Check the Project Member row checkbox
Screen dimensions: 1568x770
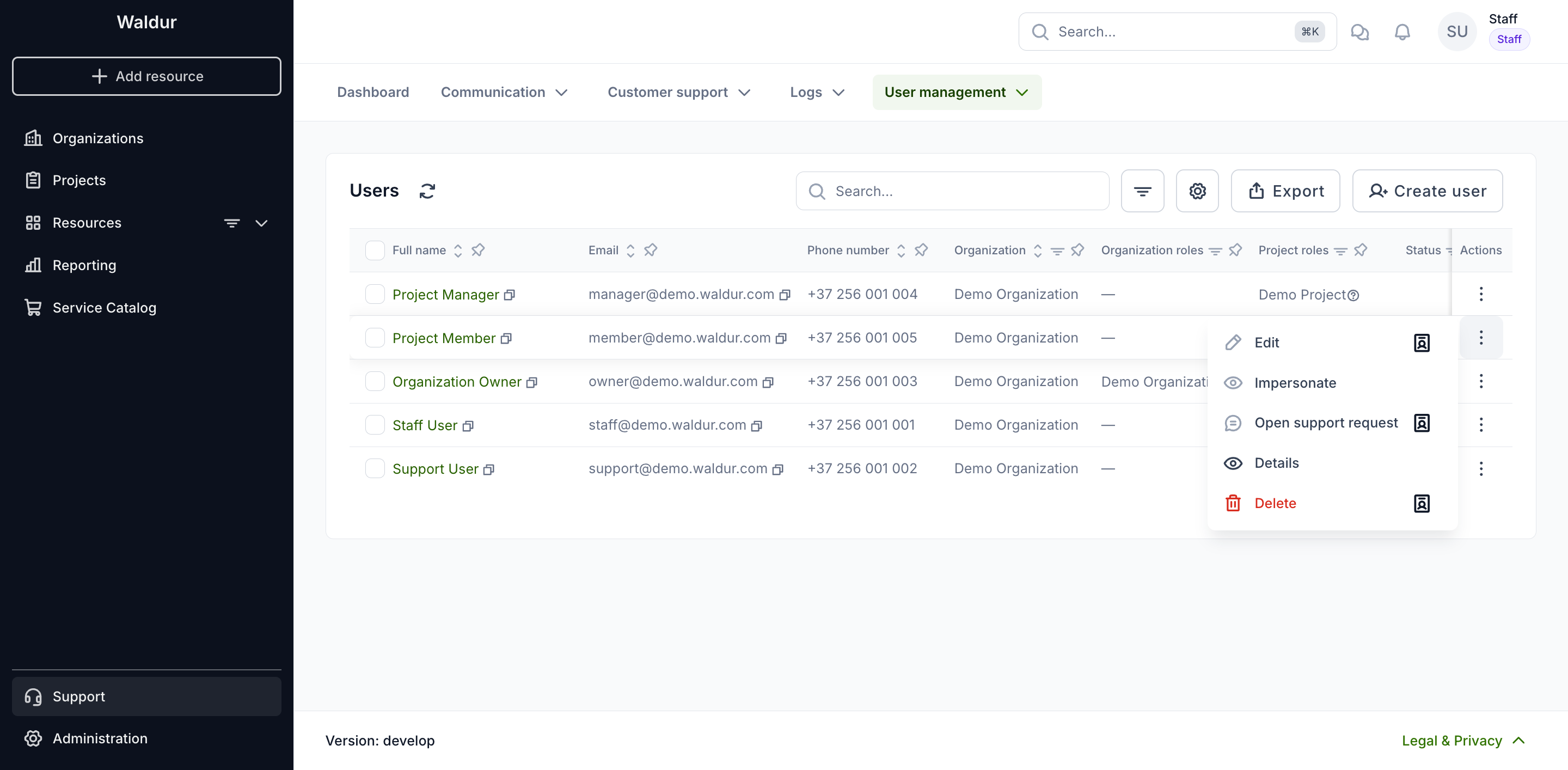tap(375, 337)
